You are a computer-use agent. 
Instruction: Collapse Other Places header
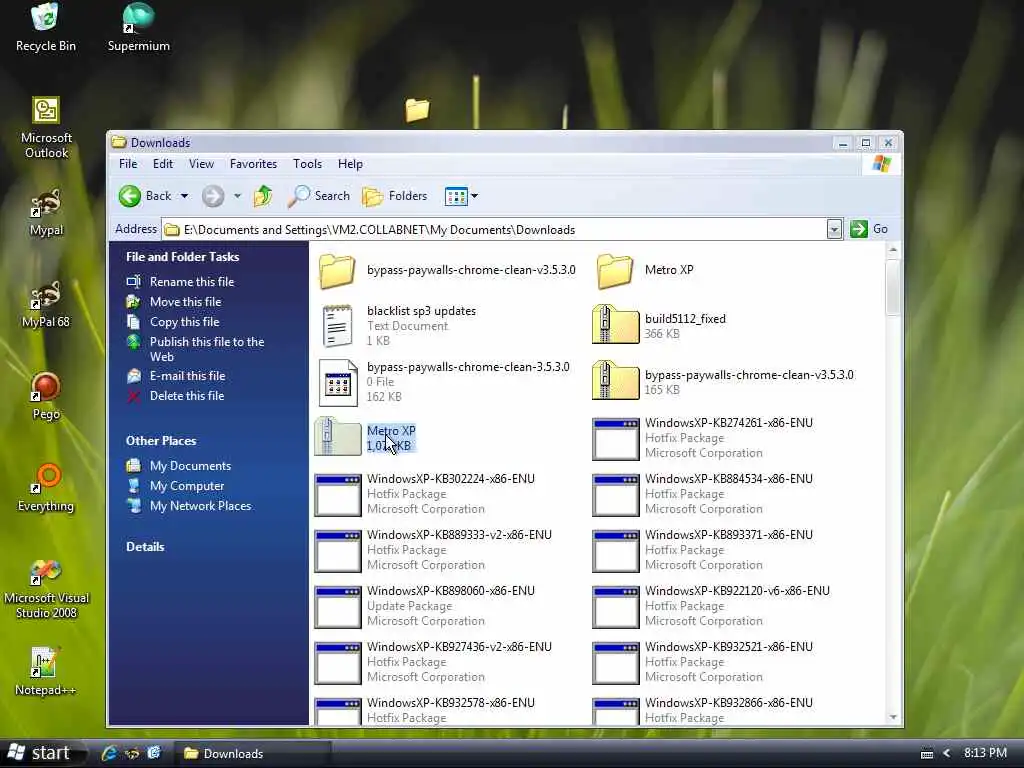161,441
